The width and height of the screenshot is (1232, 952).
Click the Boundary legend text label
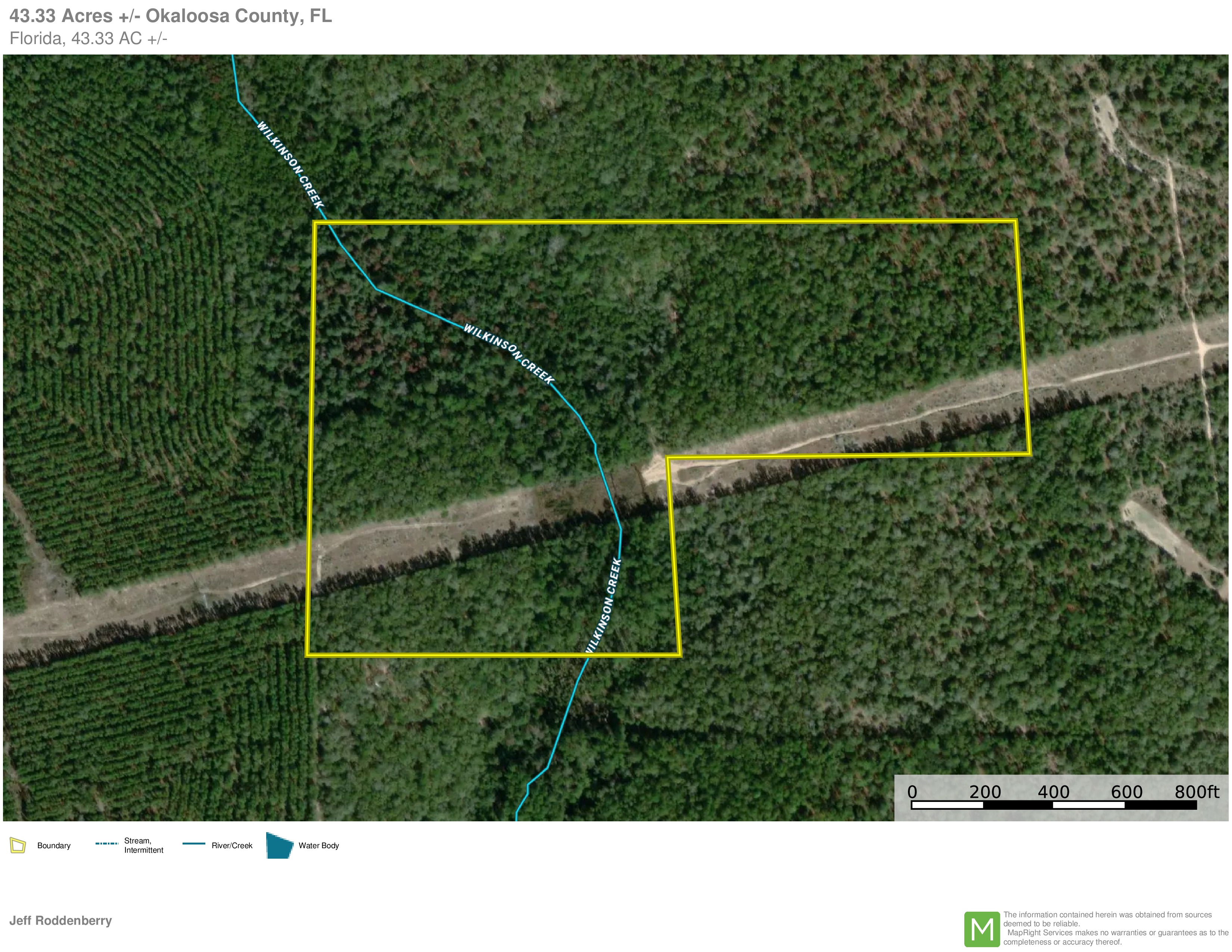pyautogui.click(x=54, y=845)
